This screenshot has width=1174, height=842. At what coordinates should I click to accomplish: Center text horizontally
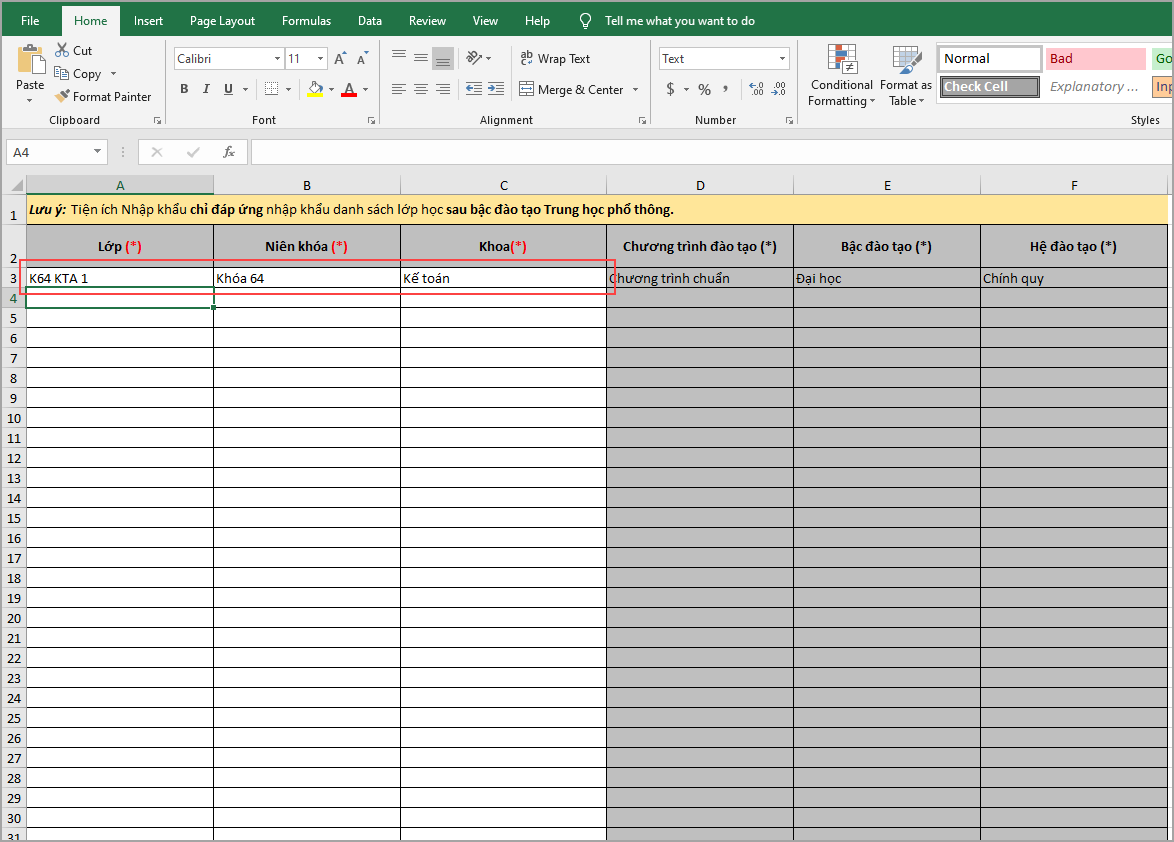point(421,89)
